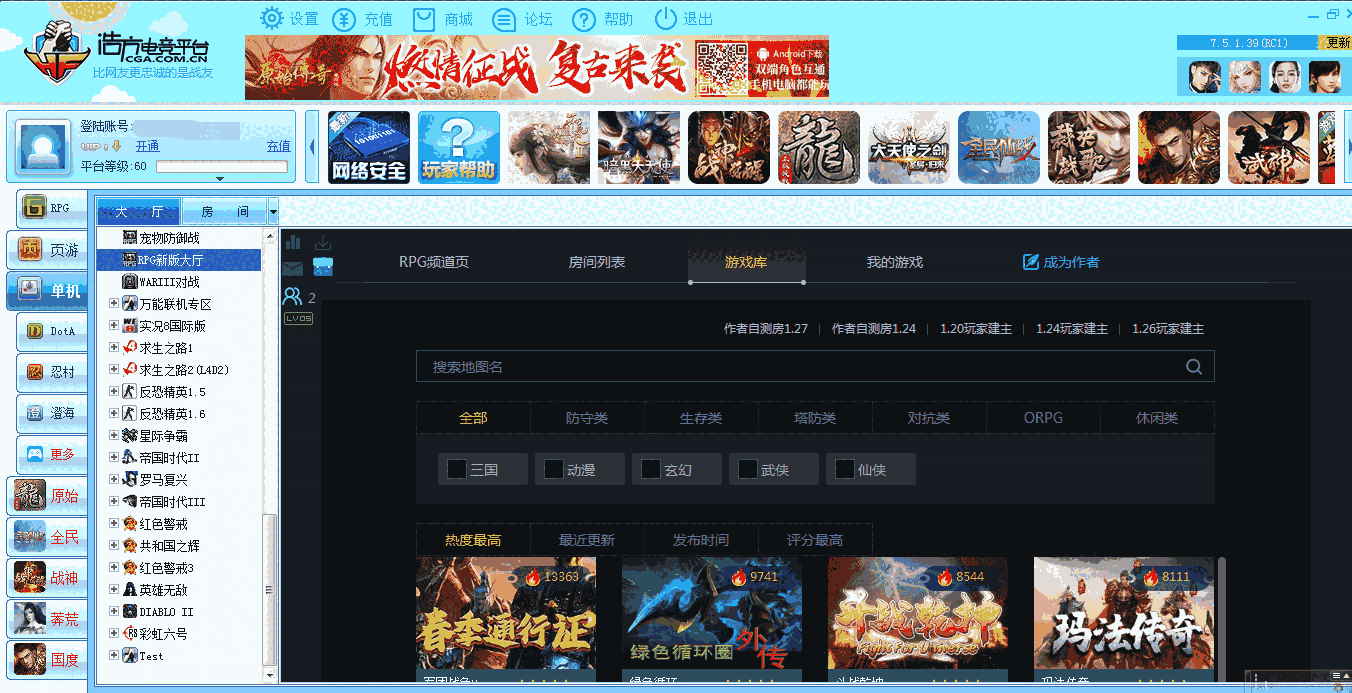The width and height of the screenshot is (1352, 693).
Task: Toggle the 三国 theme checkbox
Action: point(457,469)
